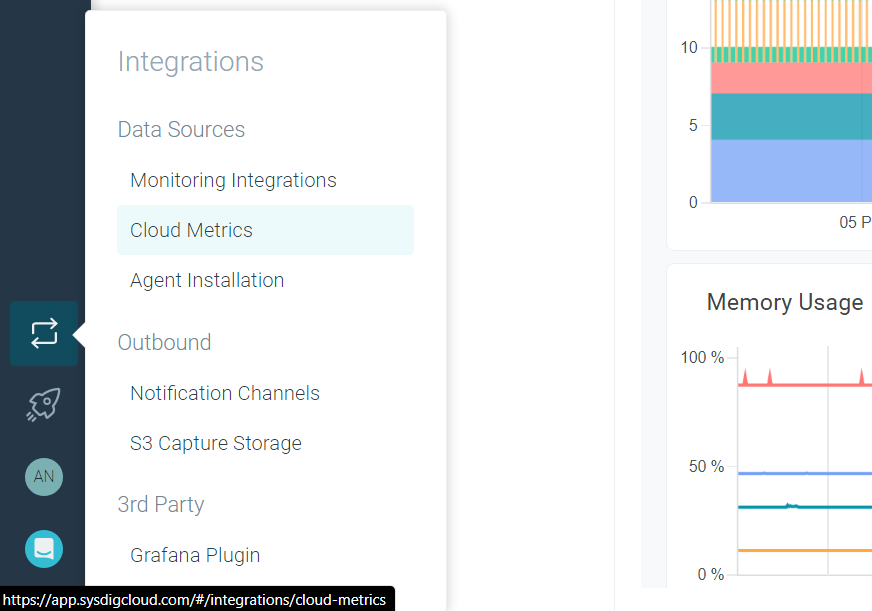Open Notification Channels under Outbound
The image size is (872, 611).
tap(224, 393)
